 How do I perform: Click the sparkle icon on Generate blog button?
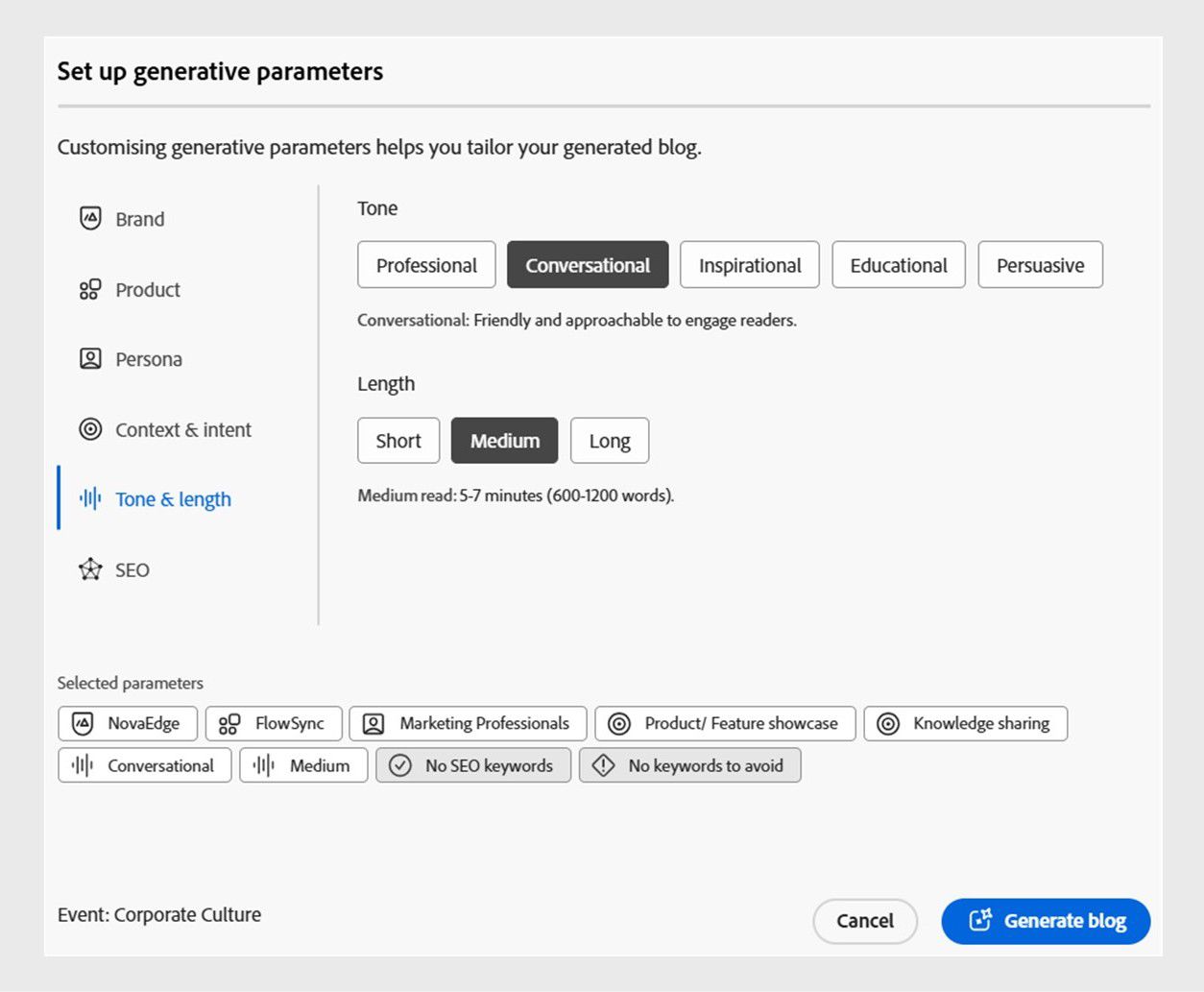[x=980, y=920]
